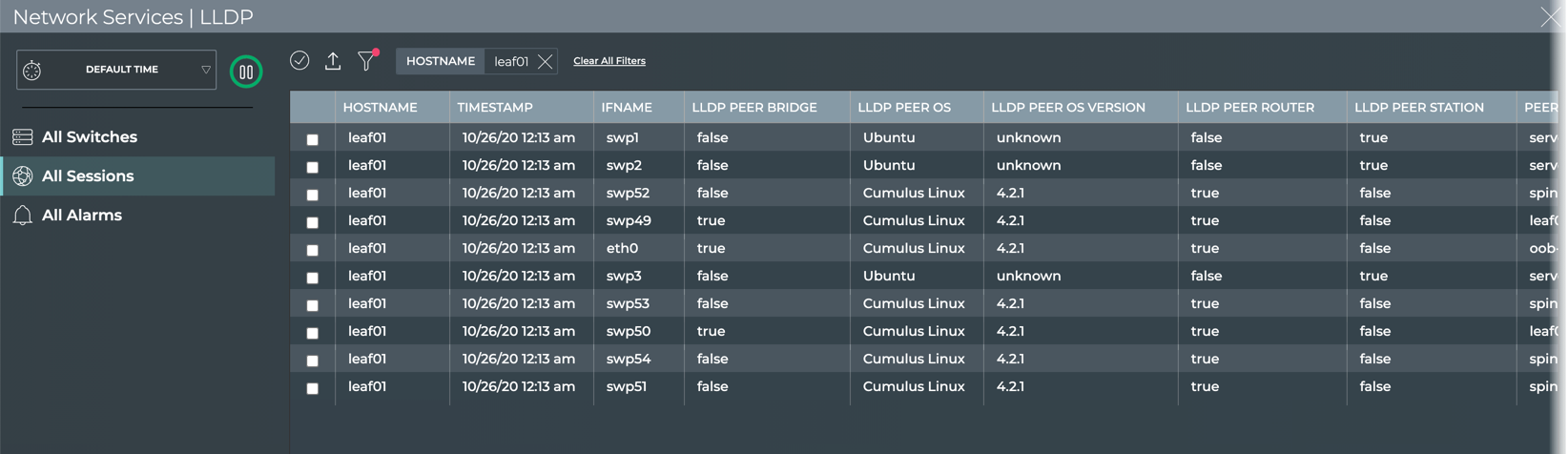The width and height of the screenshot is (1568, 454).
Task: Click the Clear All Filters link
Action: [x=609, y=61]
